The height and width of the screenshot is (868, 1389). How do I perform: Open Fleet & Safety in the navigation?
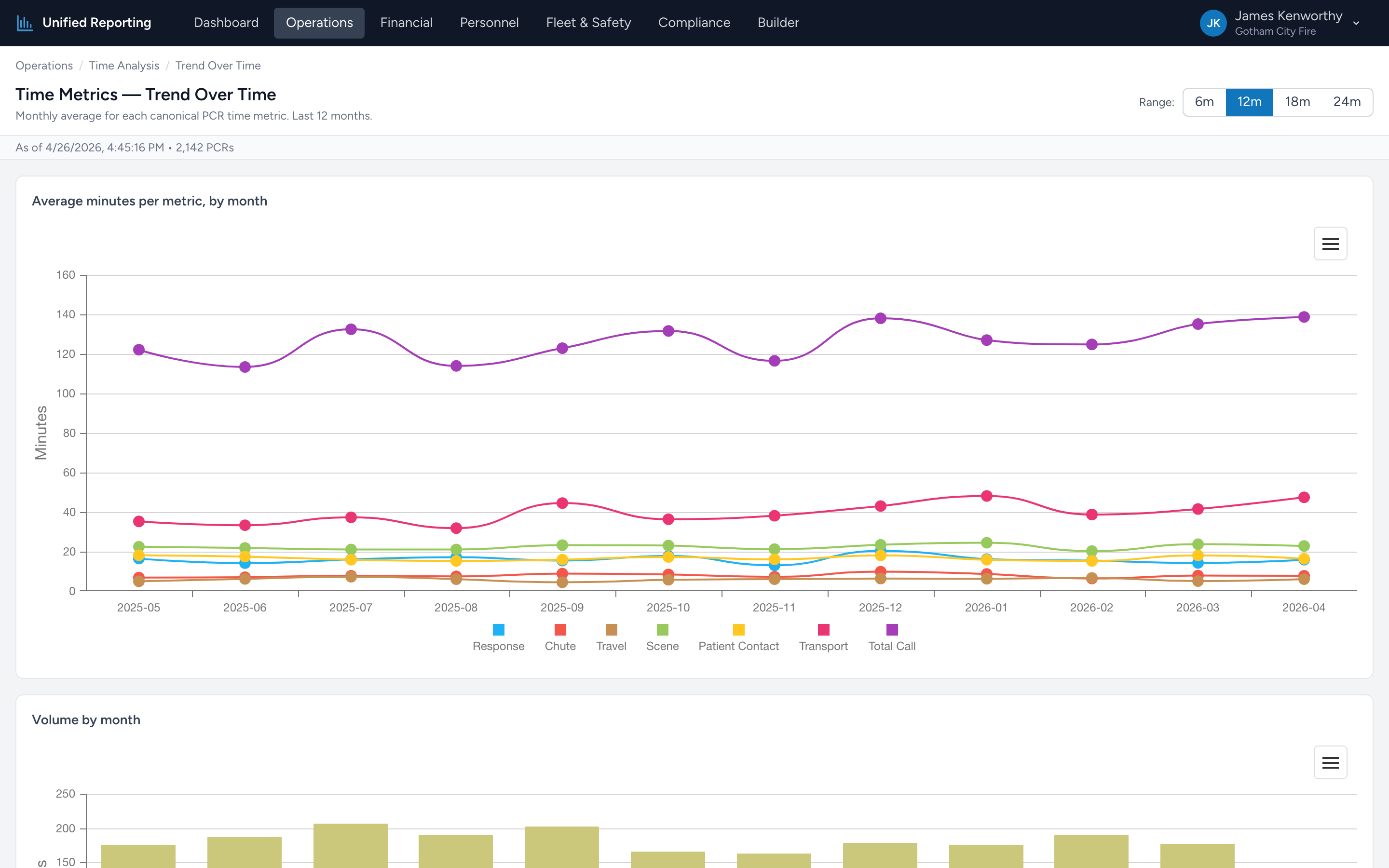[588, 23]
